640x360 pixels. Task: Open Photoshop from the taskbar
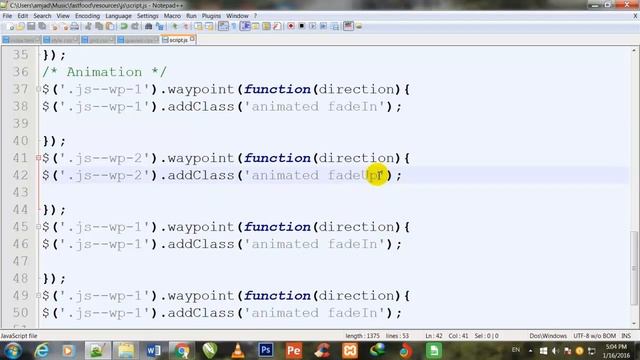(x=266, y=350)
